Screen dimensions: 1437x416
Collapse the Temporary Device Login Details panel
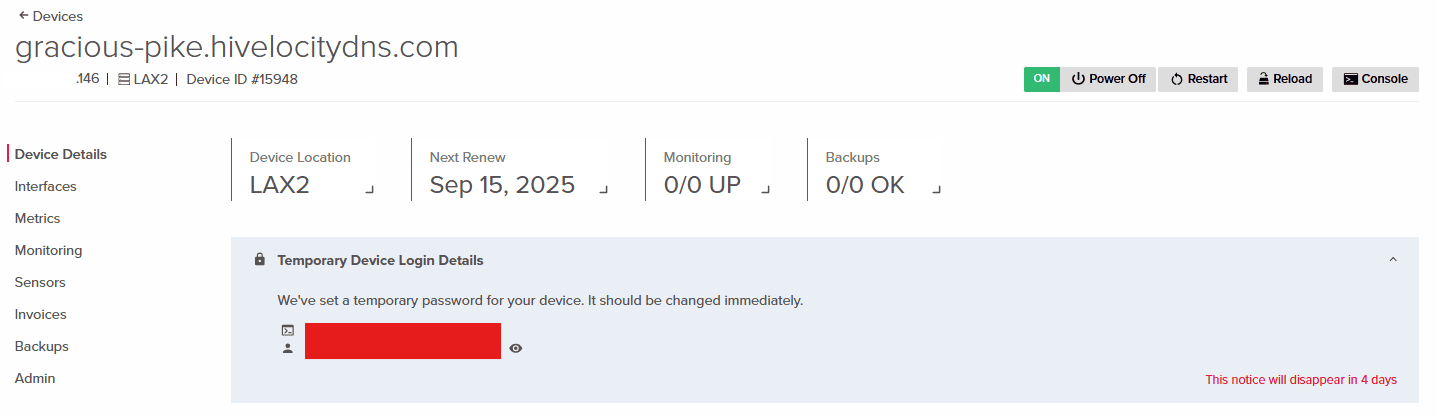point(1393,260)
